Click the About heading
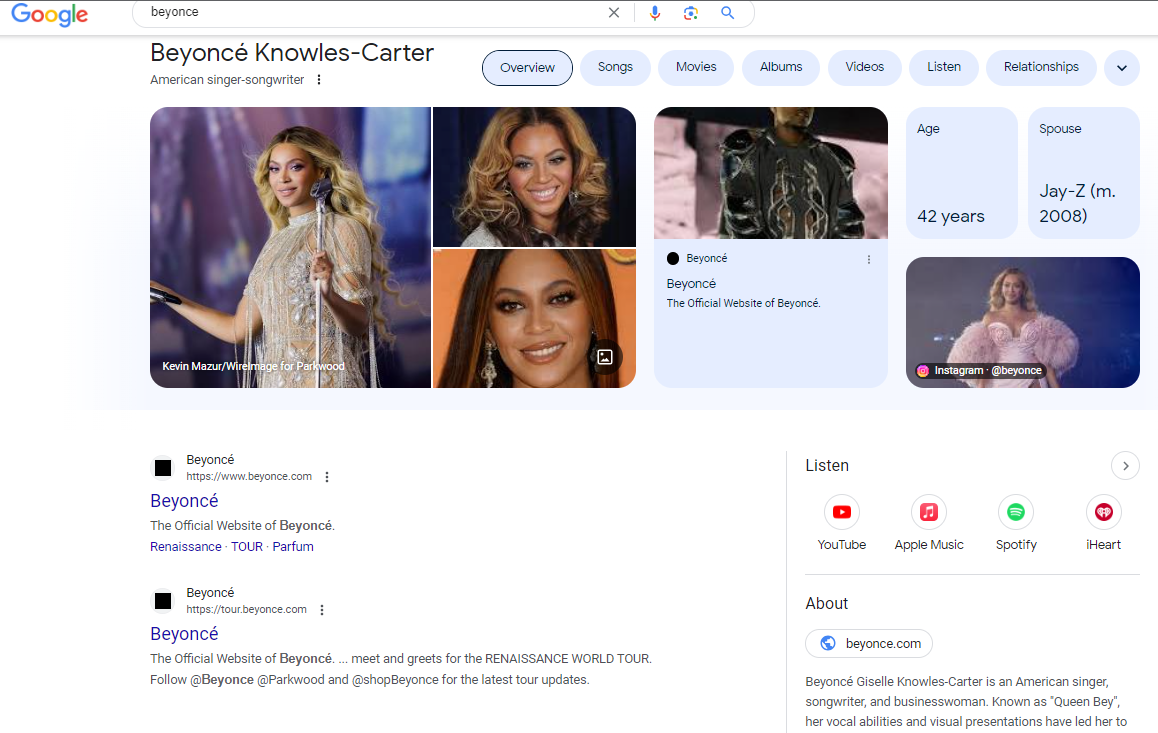Image resolution: width=1158 pixels, height=733 pixels. (x=826, y=604)
